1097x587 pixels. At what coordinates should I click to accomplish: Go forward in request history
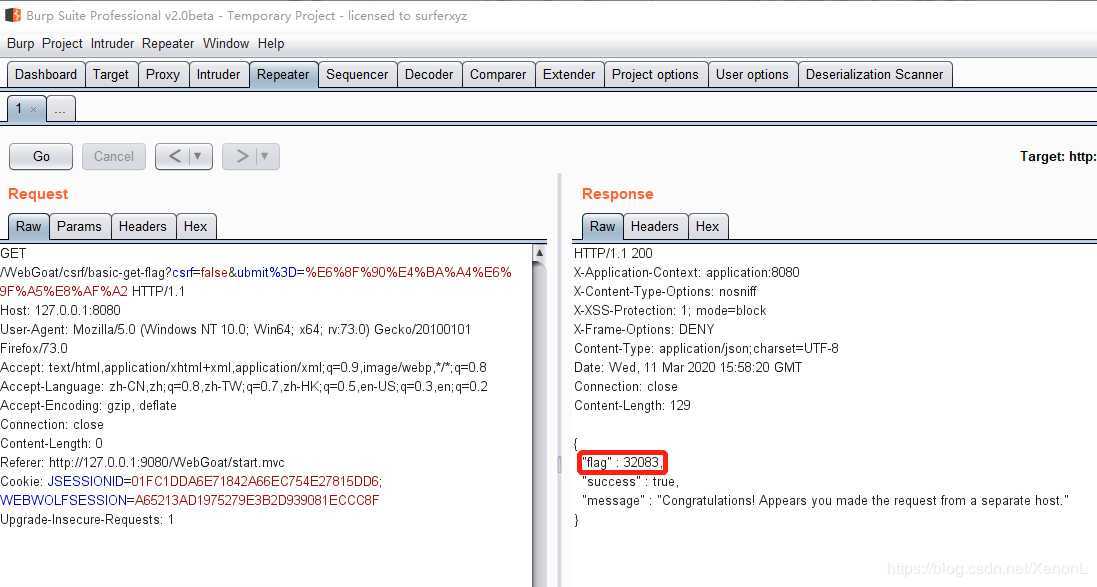[242, 156]
